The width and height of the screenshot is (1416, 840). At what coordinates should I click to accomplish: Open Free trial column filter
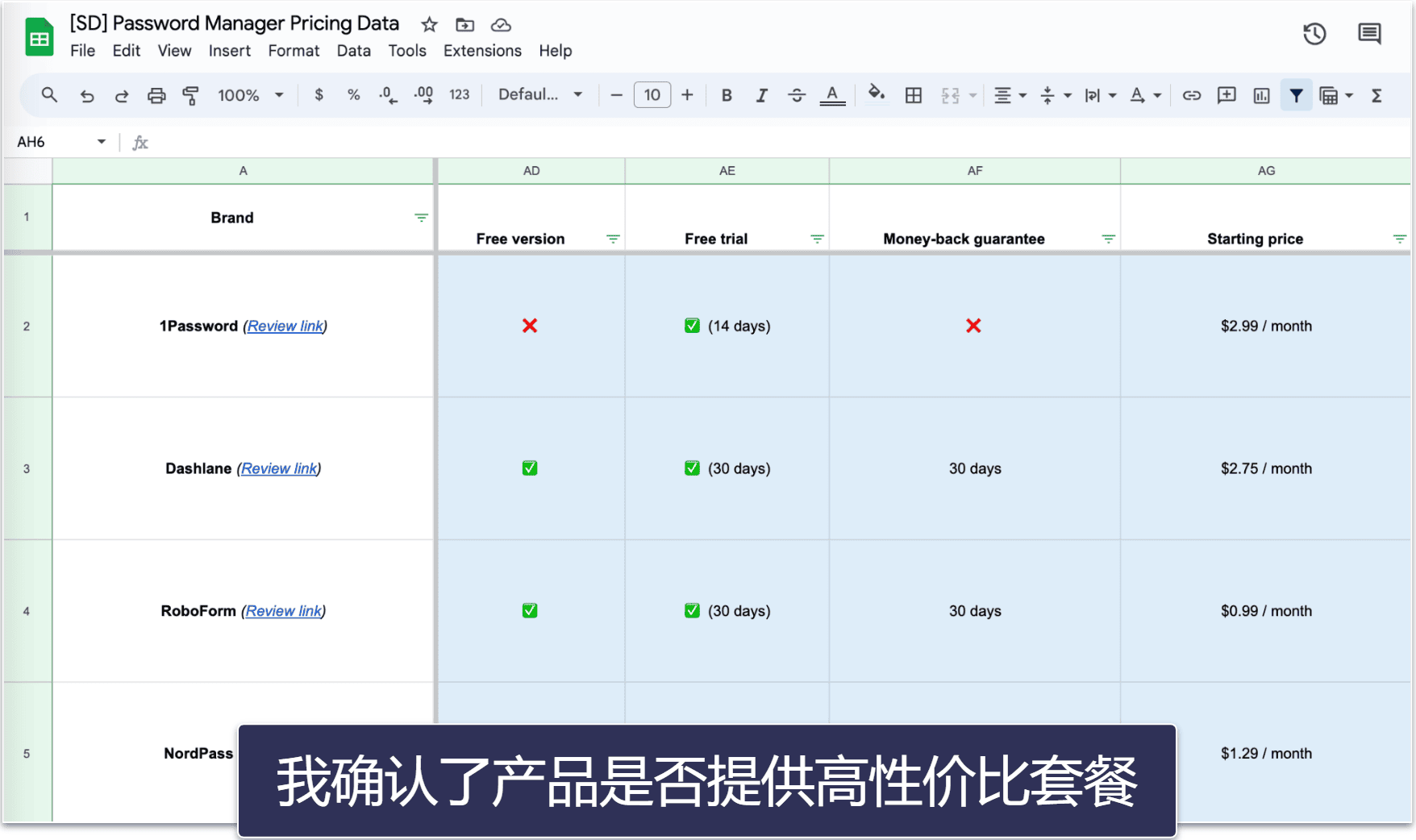817,239
